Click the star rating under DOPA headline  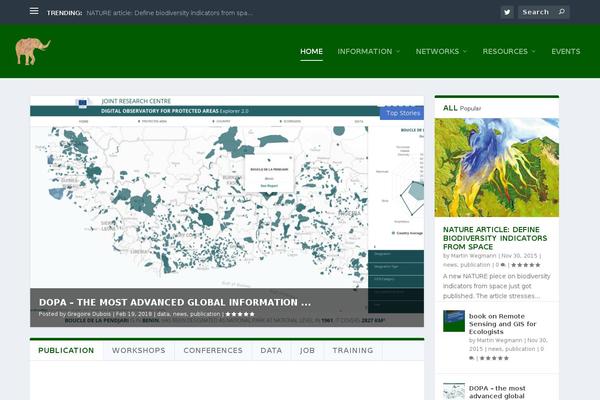pyautogui.click(x=240, y=314)
